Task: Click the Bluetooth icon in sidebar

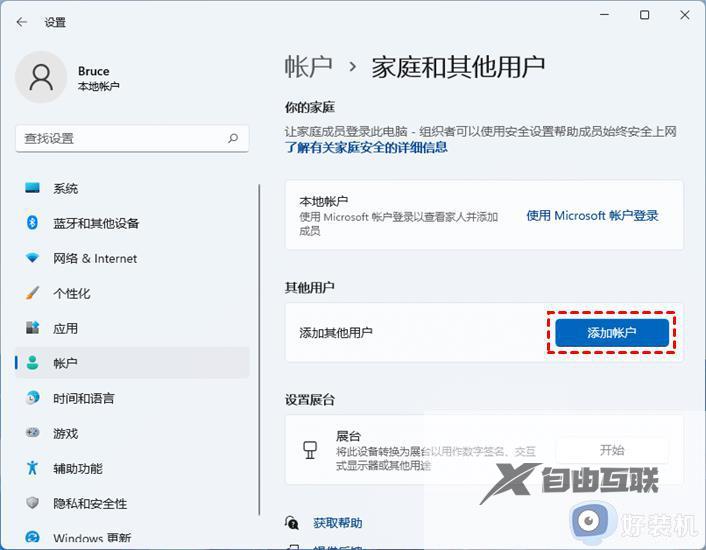Action: tap(32, 222)
